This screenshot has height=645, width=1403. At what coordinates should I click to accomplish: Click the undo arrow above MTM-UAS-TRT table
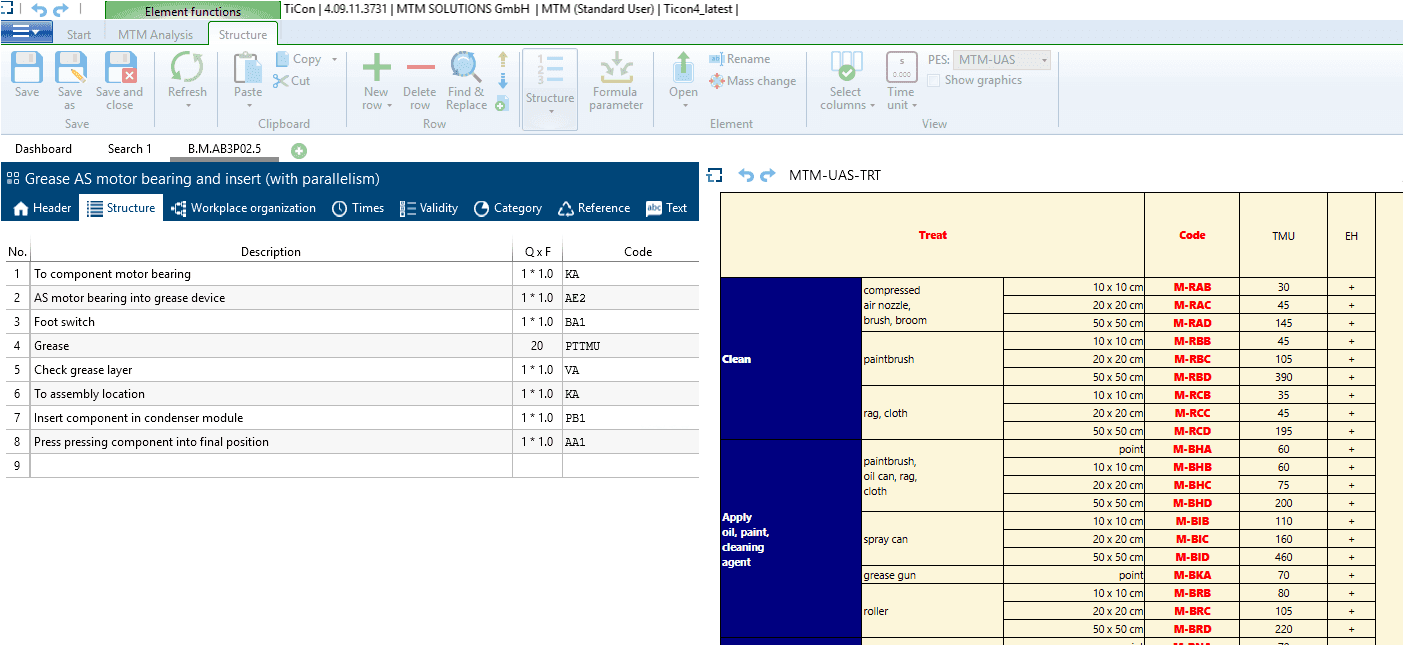click(746, 175)
